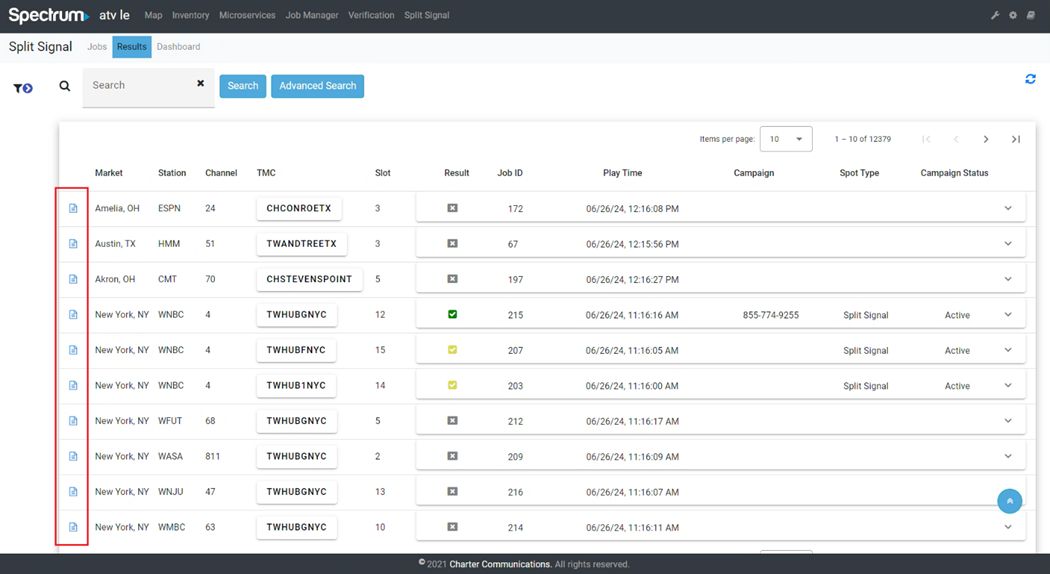Jump to the last results page
Screen dimensions: 1050x574
coord(1016,139)
